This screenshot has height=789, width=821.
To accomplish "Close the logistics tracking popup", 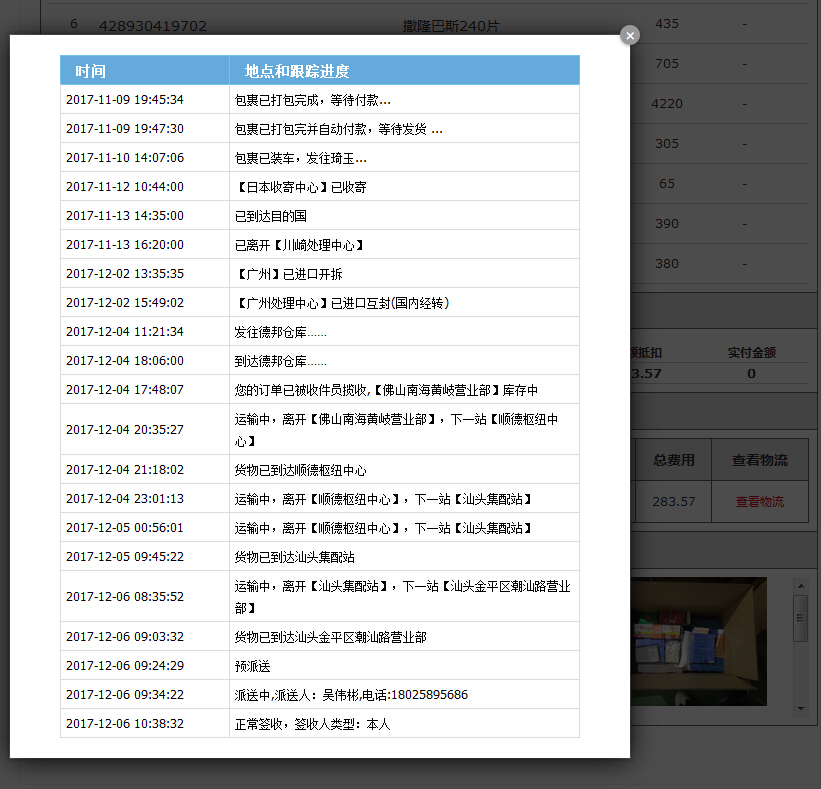I will point(630,35).
